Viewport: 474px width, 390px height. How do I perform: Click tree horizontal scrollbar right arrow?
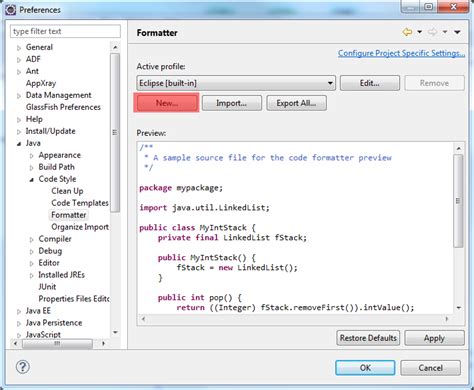coord(104,343)
